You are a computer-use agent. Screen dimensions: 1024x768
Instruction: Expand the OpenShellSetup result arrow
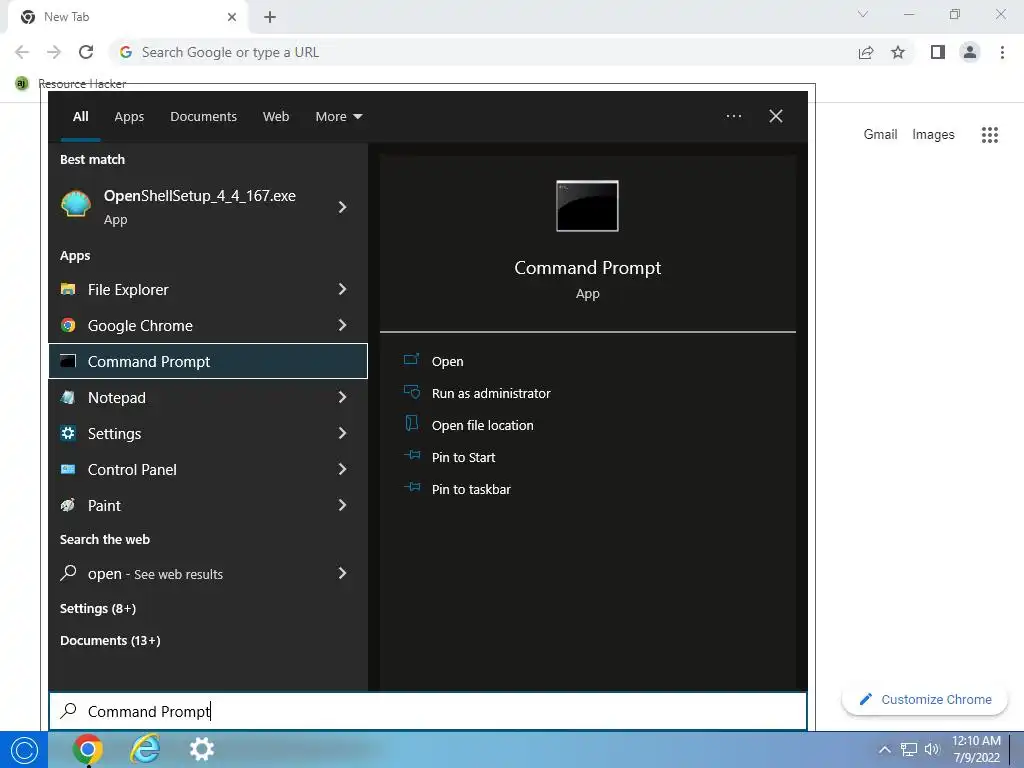tap(343, 207)
